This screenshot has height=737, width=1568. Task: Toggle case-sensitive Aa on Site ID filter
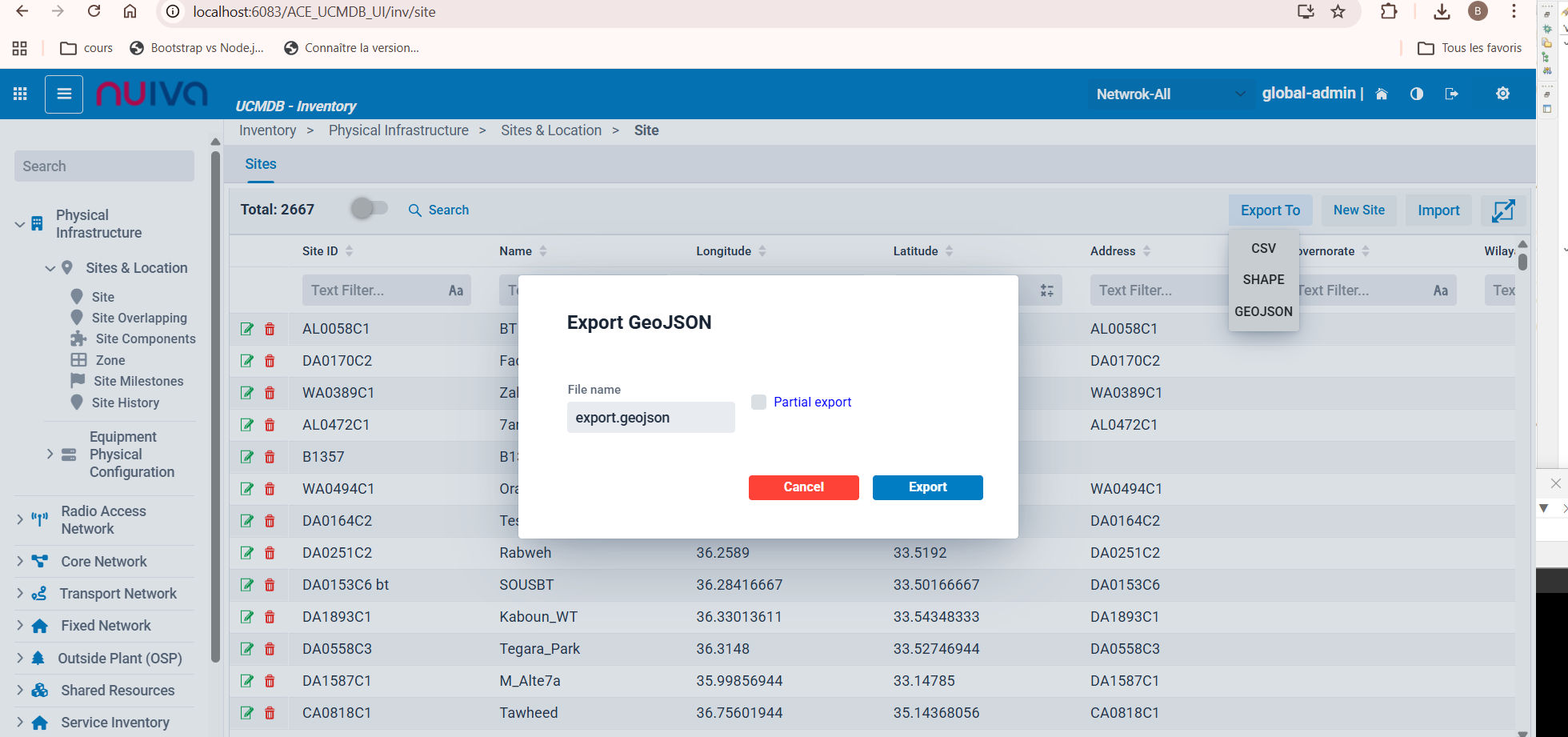coord(455,290)
